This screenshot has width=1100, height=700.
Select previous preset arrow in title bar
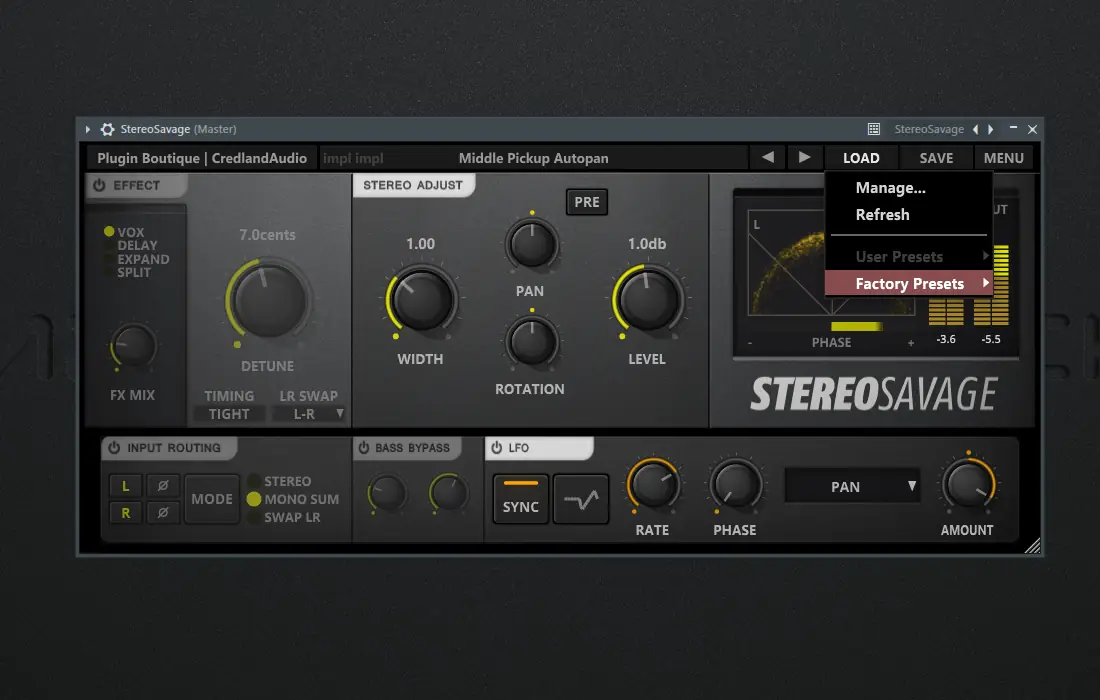pyautogui.click(x=975, y=129)
